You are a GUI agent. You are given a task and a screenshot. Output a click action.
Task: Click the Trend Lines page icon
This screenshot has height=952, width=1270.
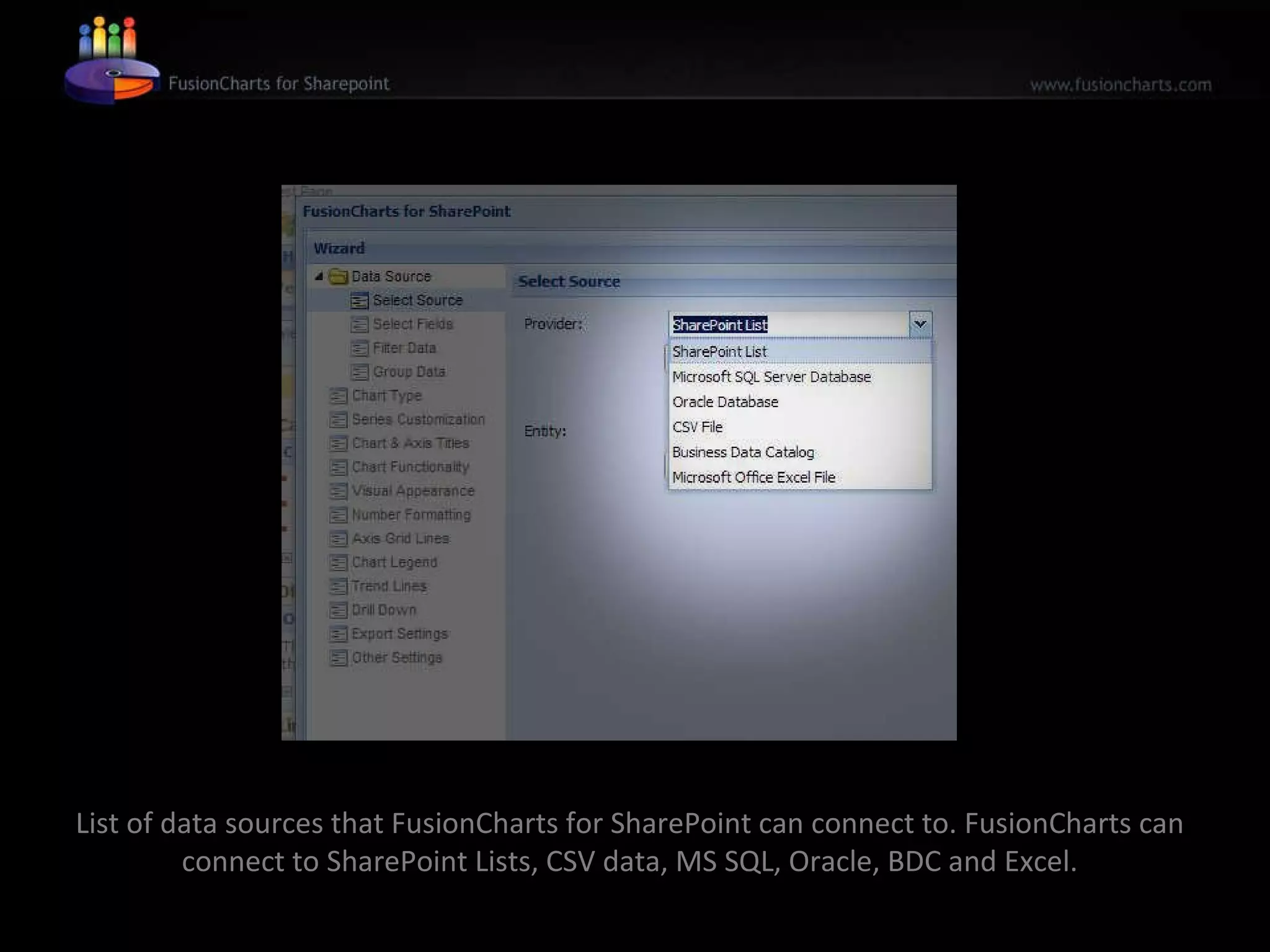(338, 586)
